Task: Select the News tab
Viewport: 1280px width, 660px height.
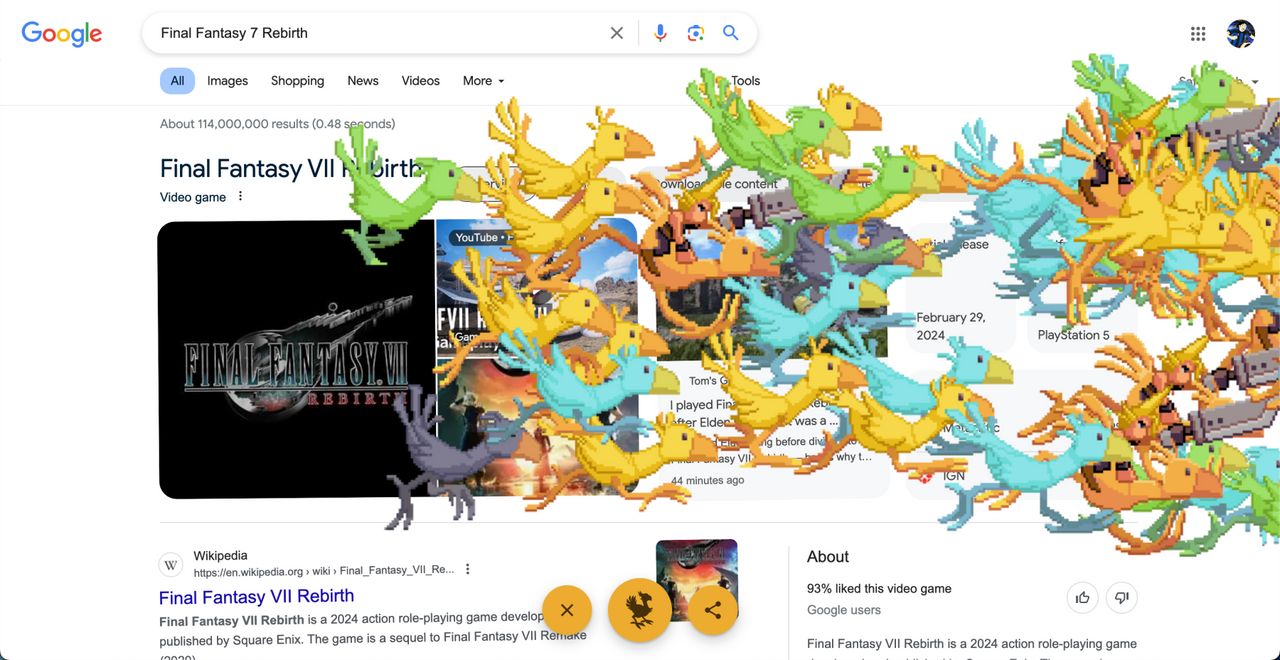Action: (363, 81)
